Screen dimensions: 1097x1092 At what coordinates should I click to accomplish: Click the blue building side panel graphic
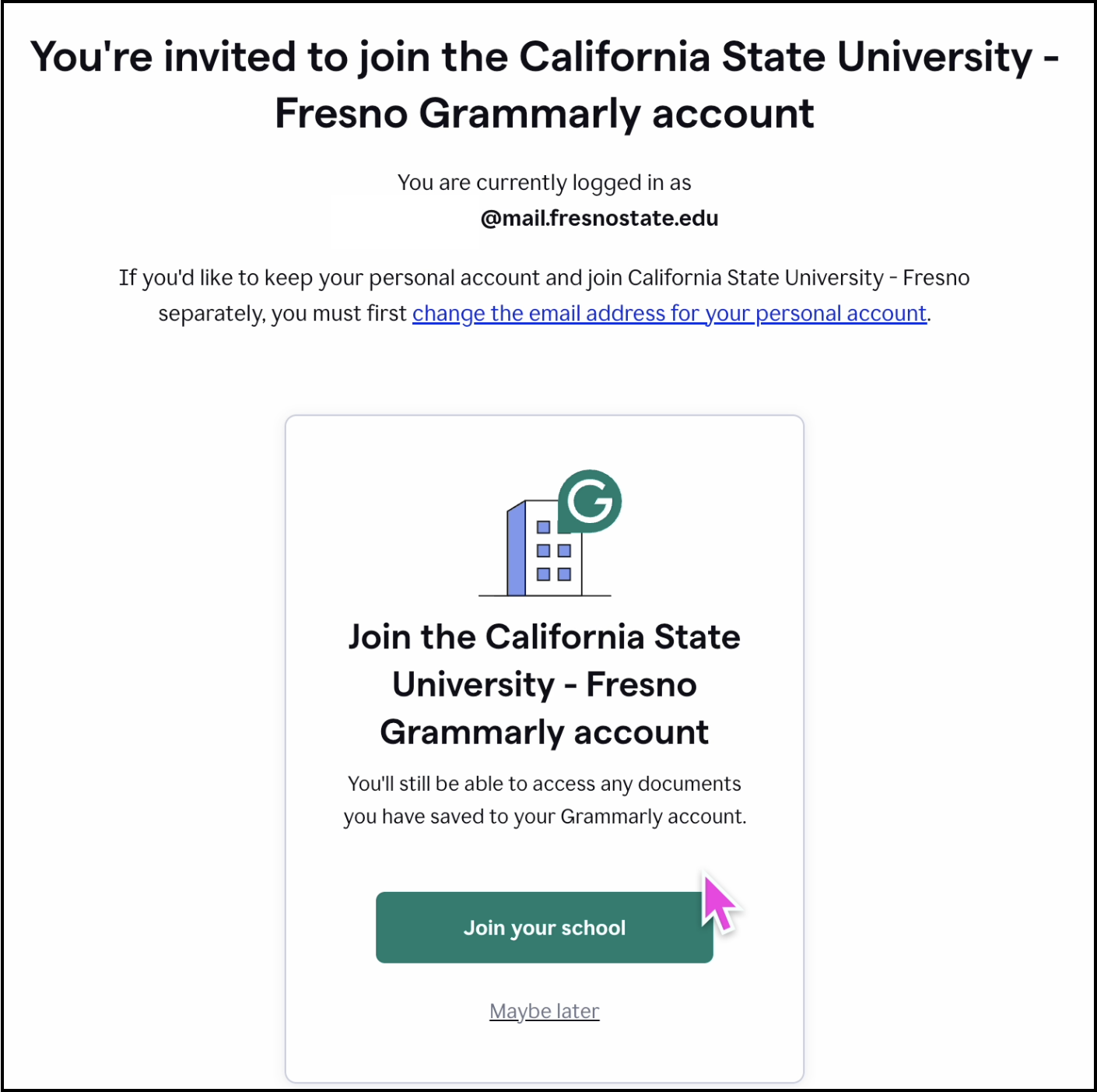517,549
